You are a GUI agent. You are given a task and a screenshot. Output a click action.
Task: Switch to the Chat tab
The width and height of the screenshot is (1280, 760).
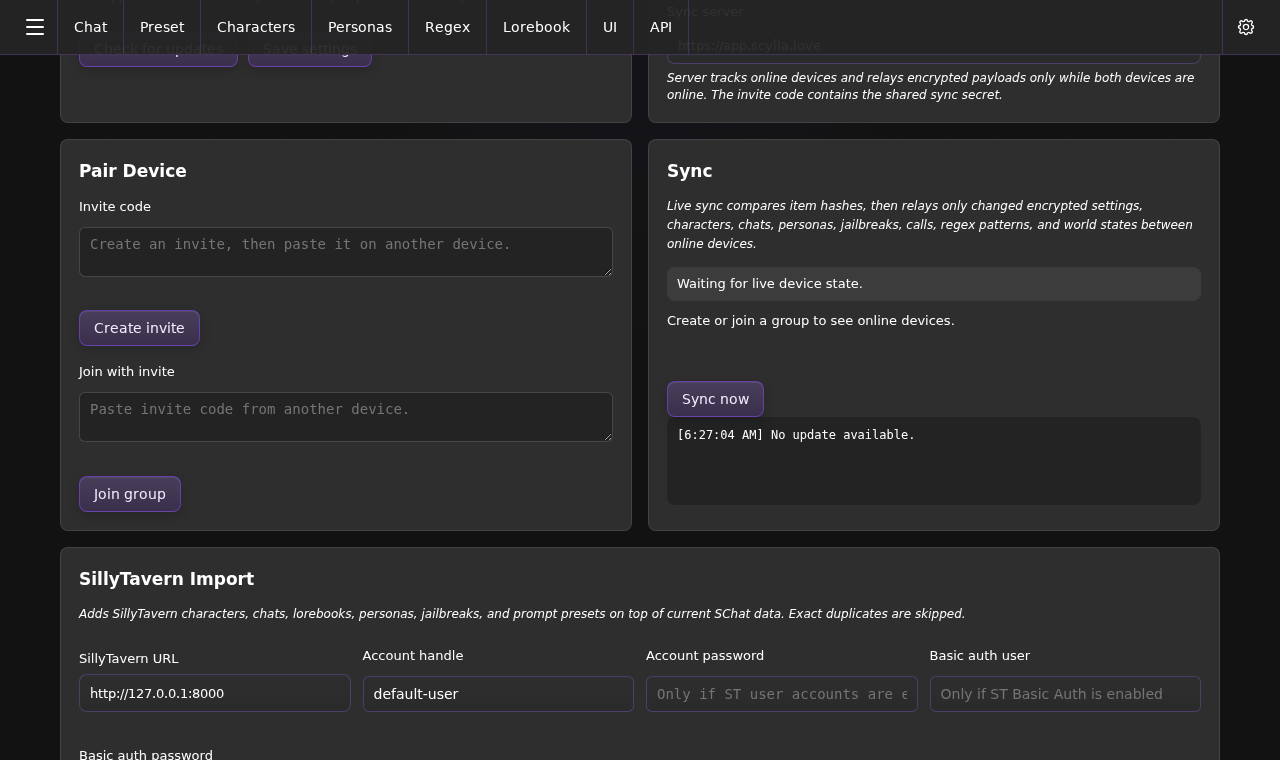pyautogui.click(x=90, y=27)
